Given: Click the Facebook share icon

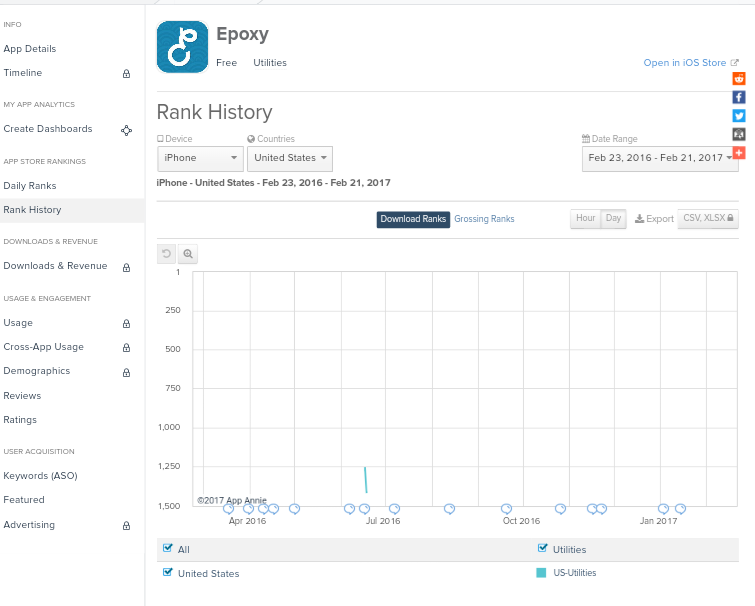Looking at the screenshot, I should [739, 97].
